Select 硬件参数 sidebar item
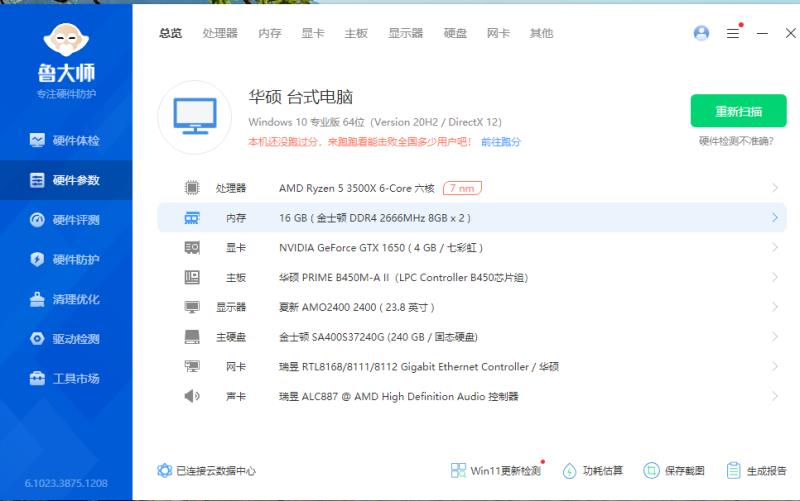The height and width of the screenshot is (501, 800). pos(65,180)
